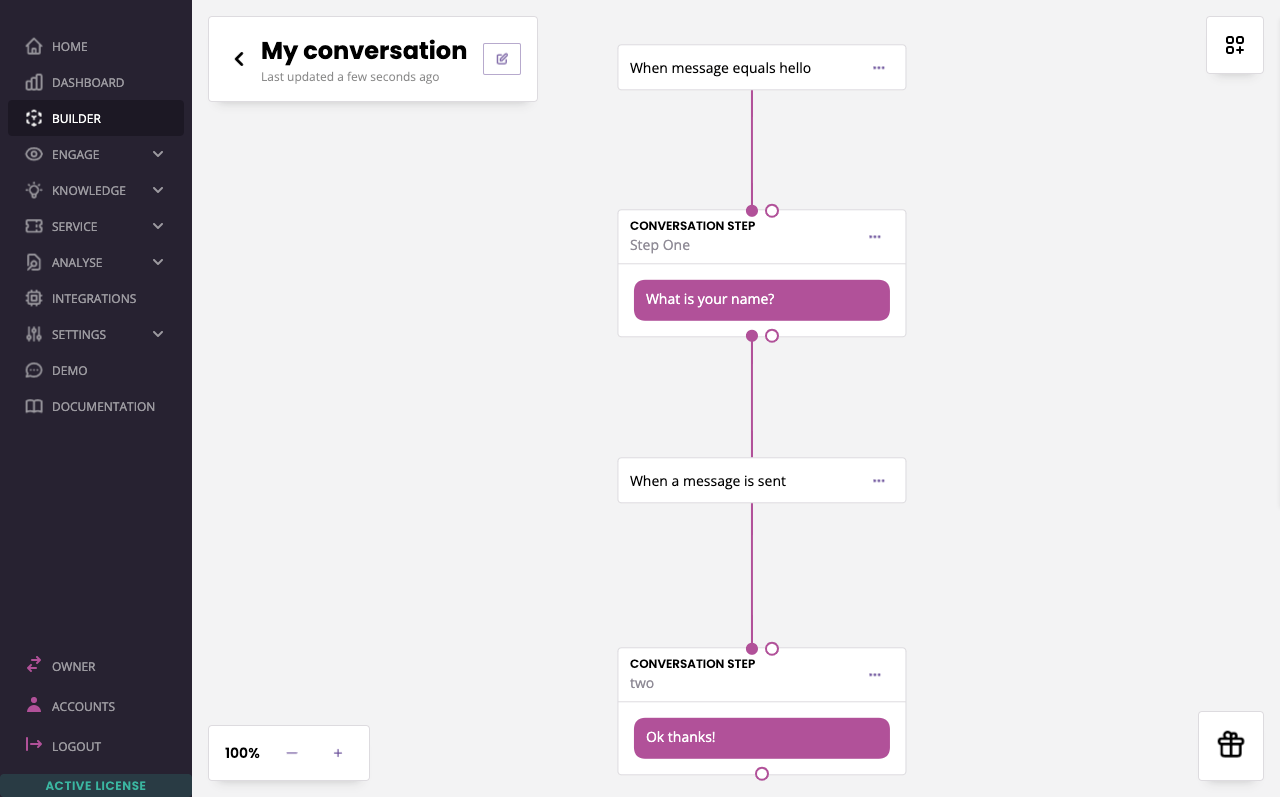This screenshot has height=797, width=1280.
Task: Collapse the Service menu
Action: click(x=157, y=226)
